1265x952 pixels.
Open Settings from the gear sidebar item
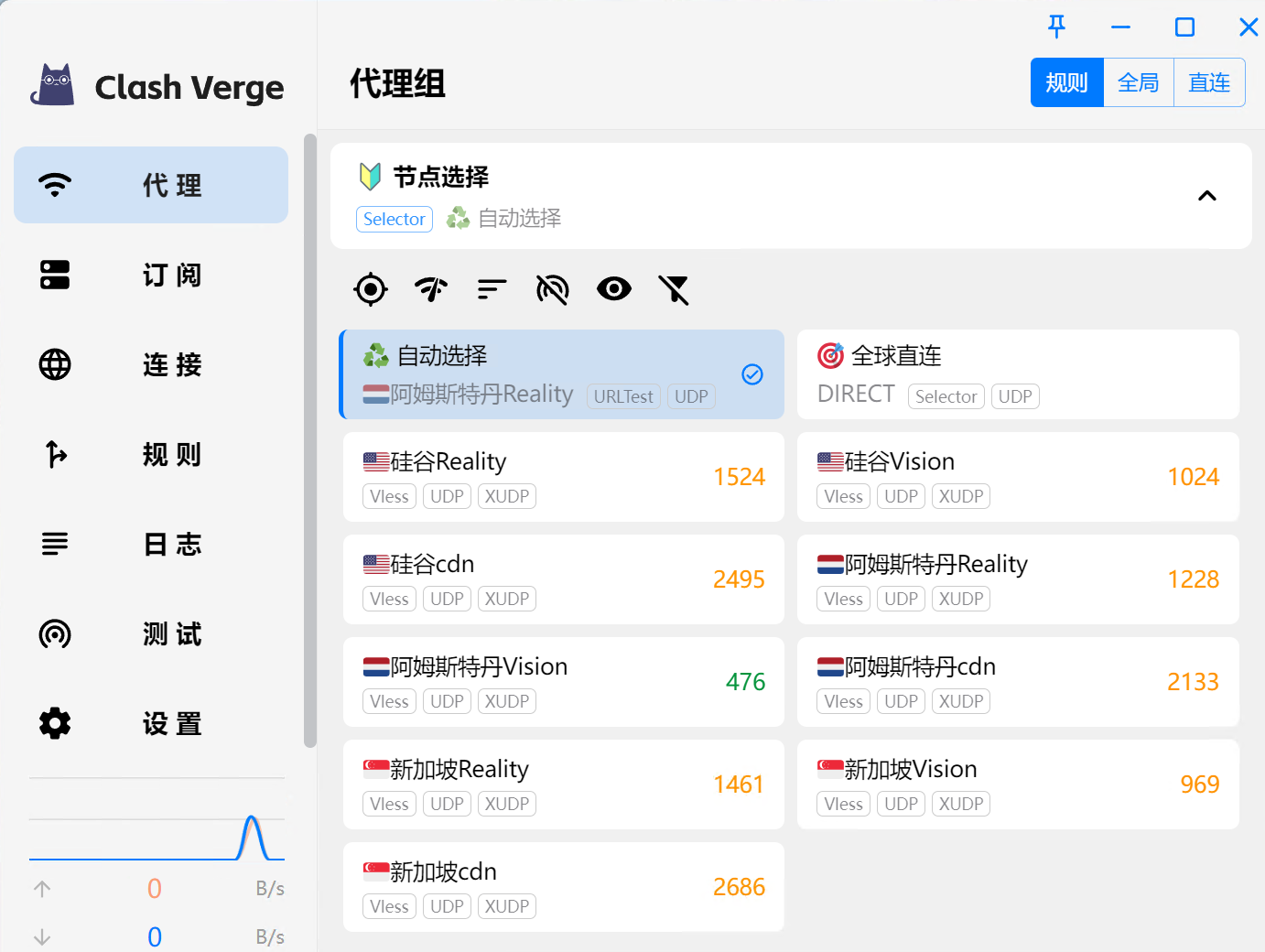(151, 723)
